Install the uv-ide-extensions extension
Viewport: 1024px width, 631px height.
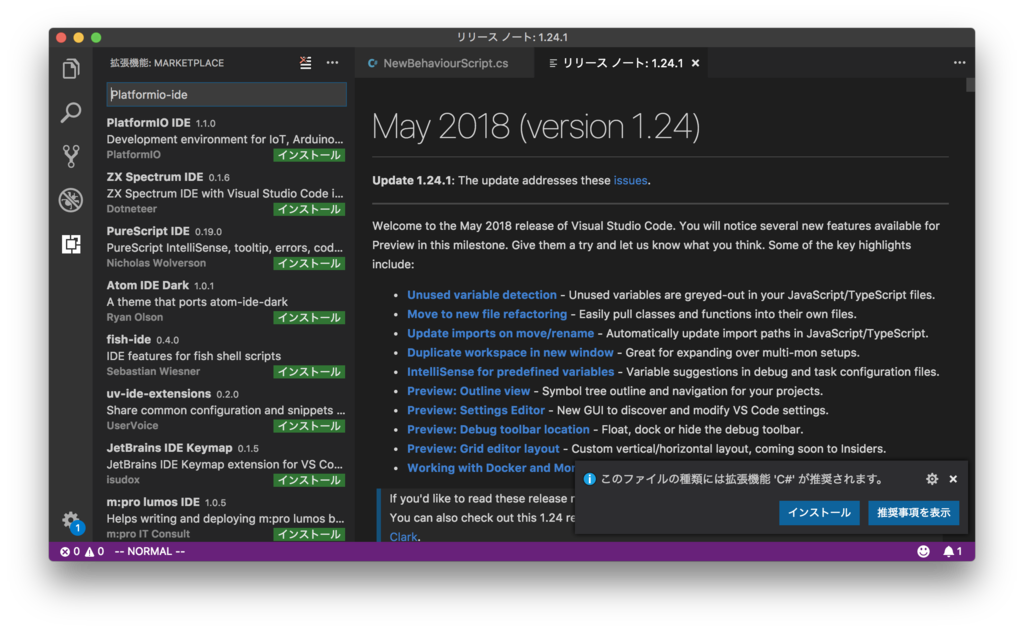click(309, 426)
